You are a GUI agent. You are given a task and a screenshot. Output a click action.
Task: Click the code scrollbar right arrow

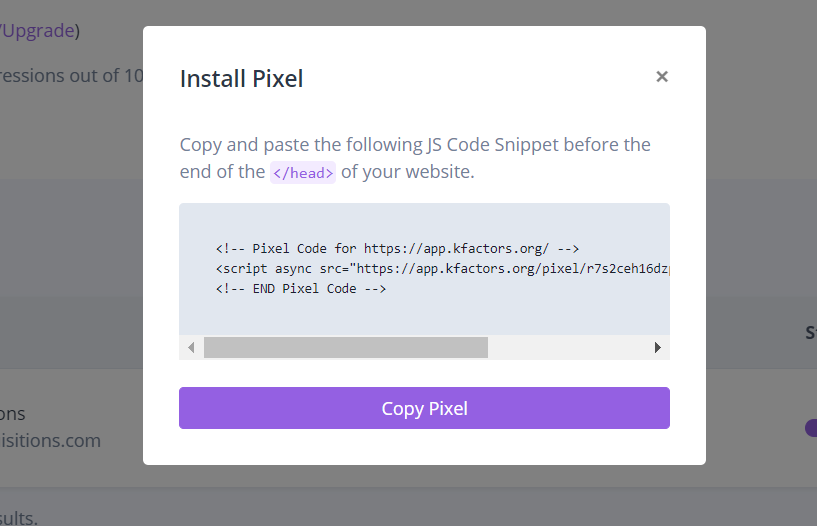click(658, 347)
